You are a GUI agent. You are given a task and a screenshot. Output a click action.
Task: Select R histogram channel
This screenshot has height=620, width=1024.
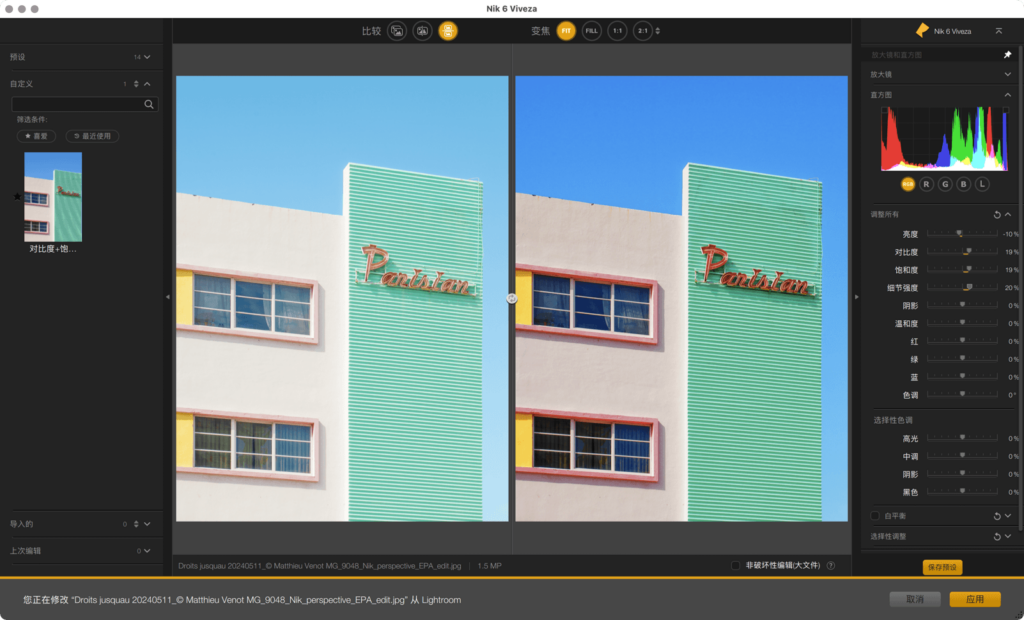click(x=926, y=184)
